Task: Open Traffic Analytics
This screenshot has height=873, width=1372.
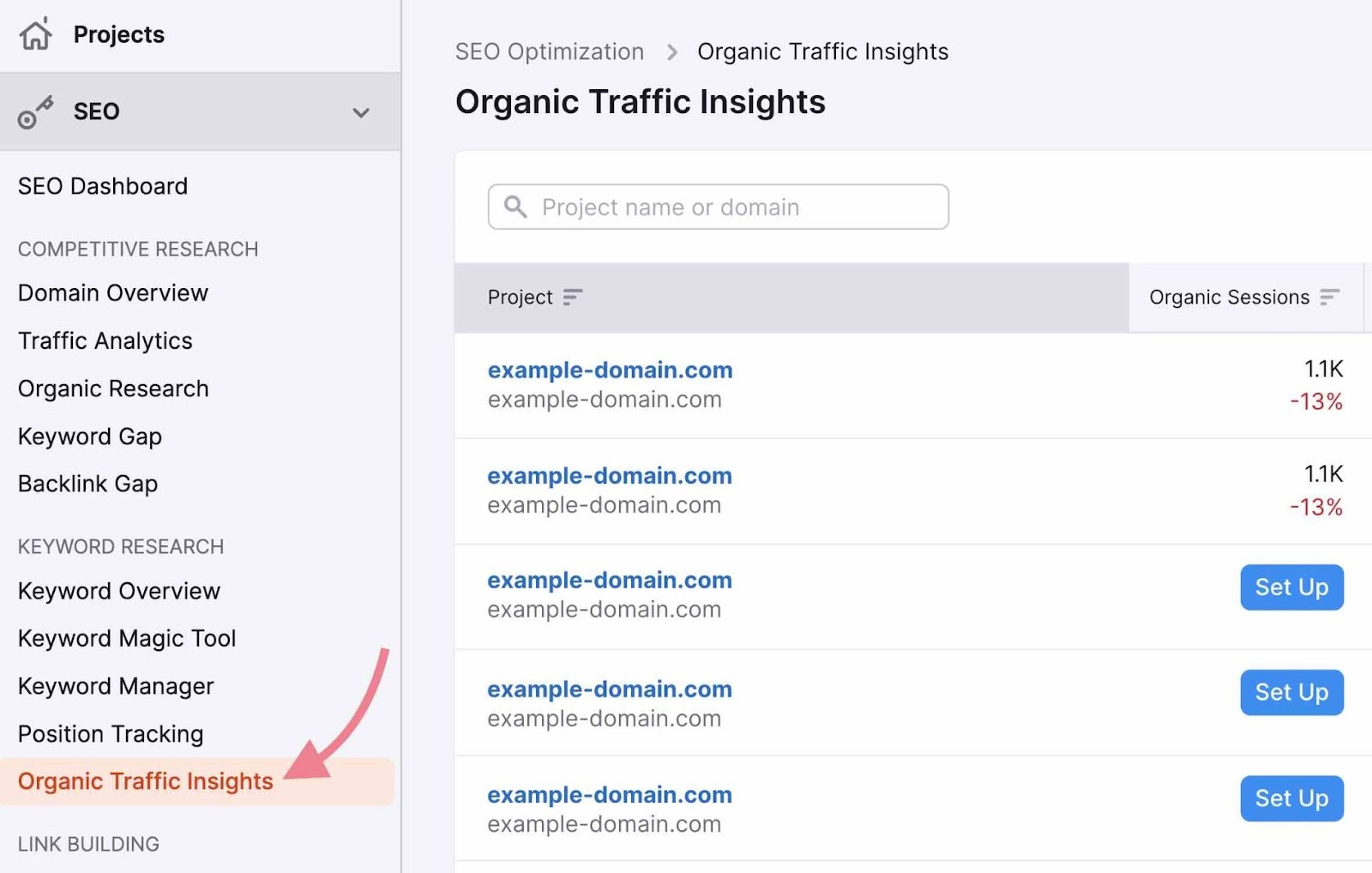Action: (105, 340)
